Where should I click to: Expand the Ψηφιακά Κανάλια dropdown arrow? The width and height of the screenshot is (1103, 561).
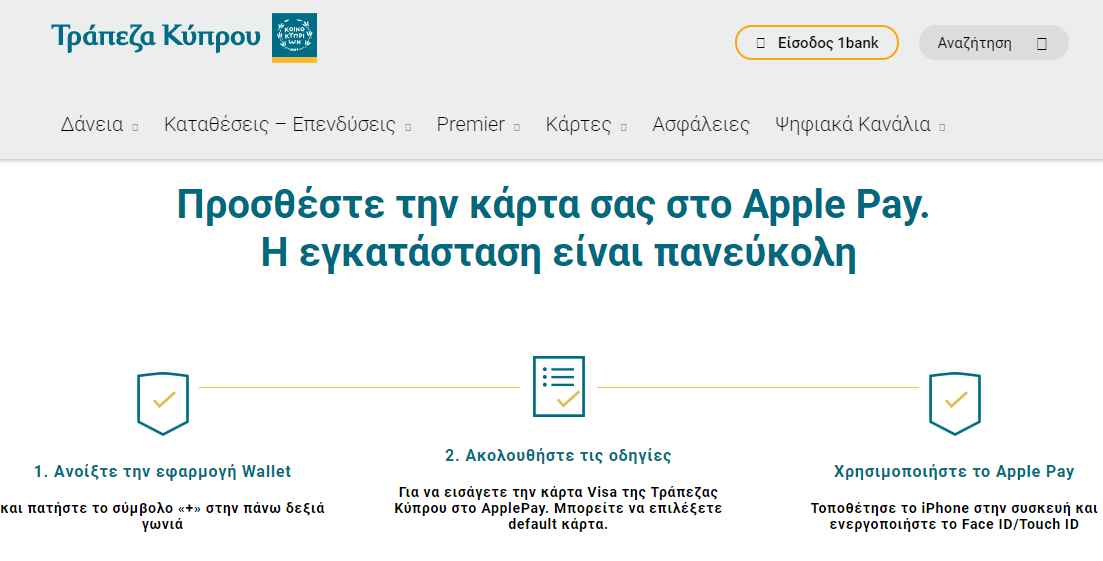tap(943, 127)
